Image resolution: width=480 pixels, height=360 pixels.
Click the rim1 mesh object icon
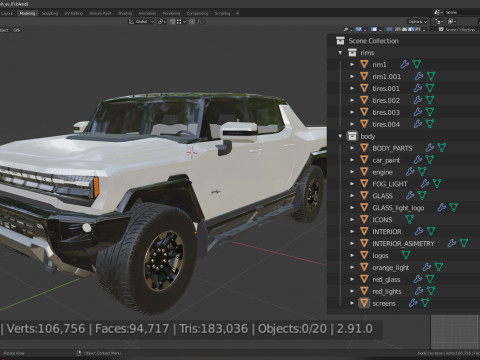pyautogui.click(x=364, y=64)
